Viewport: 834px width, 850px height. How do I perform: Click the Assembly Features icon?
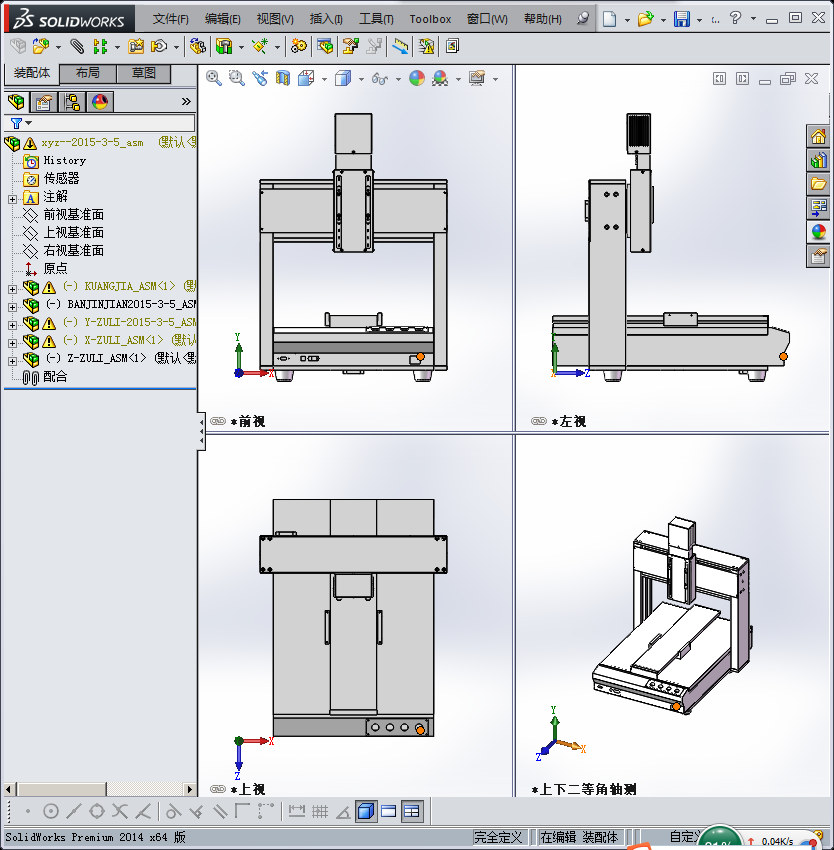tap(223, 46)
